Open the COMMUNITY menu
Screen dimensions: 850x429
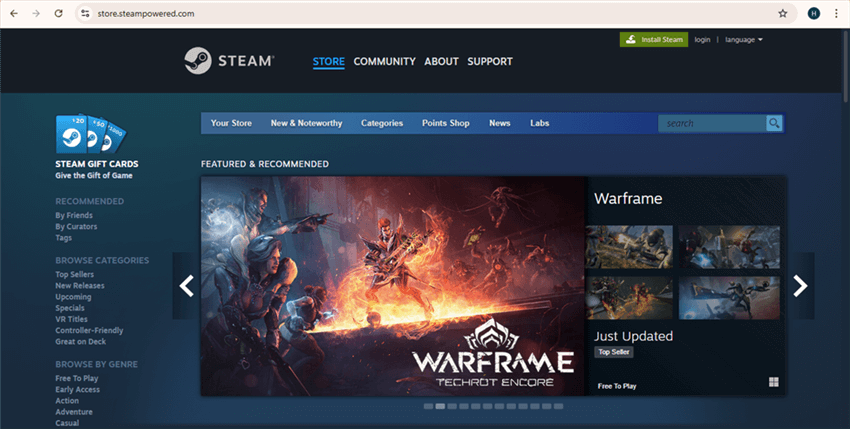(x=384, y=61)
